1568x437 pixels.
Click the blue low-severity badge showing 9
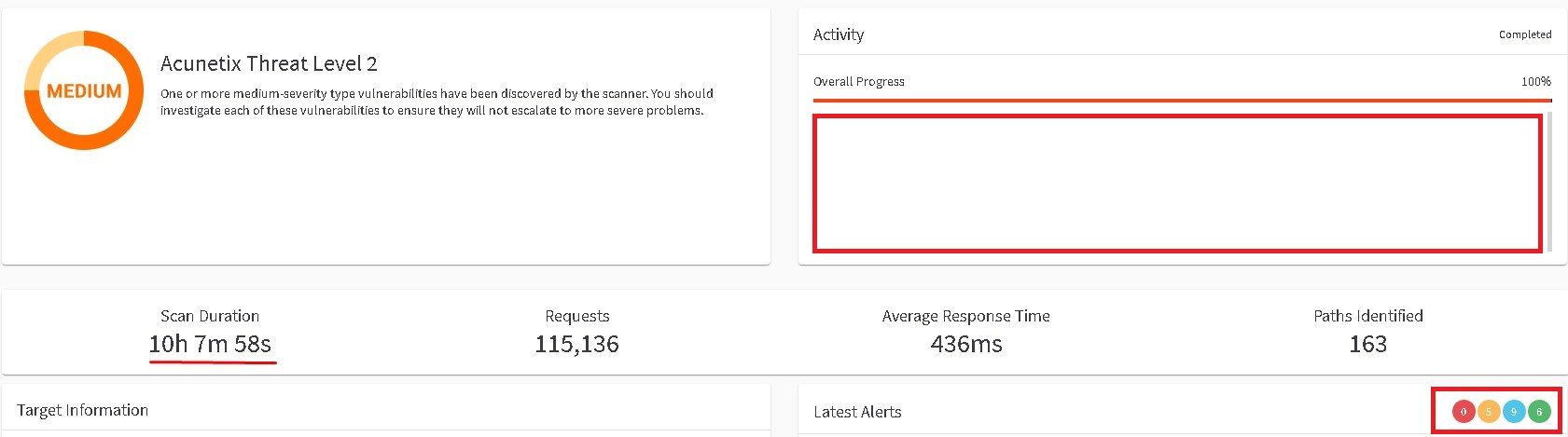(1514, 411)
